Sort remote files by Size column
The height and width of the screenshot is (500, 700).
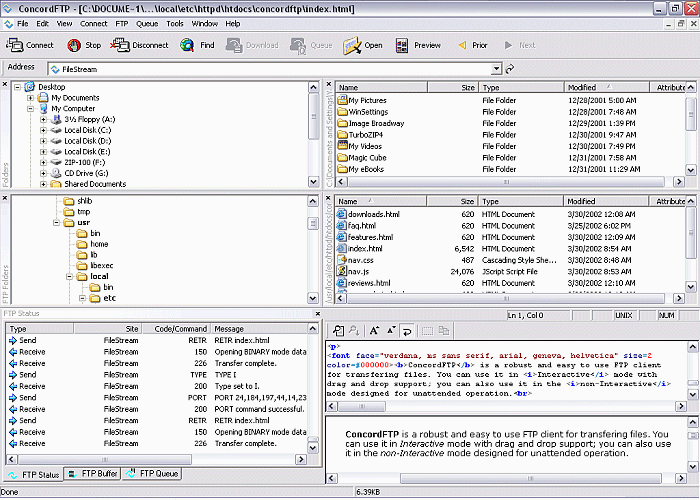pos(452,201)
